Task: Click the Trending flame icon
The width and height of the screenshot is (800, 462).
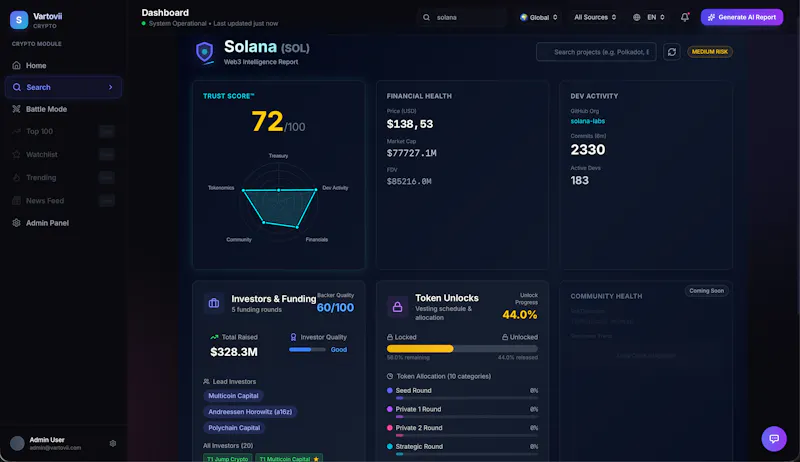Action: 16,177
